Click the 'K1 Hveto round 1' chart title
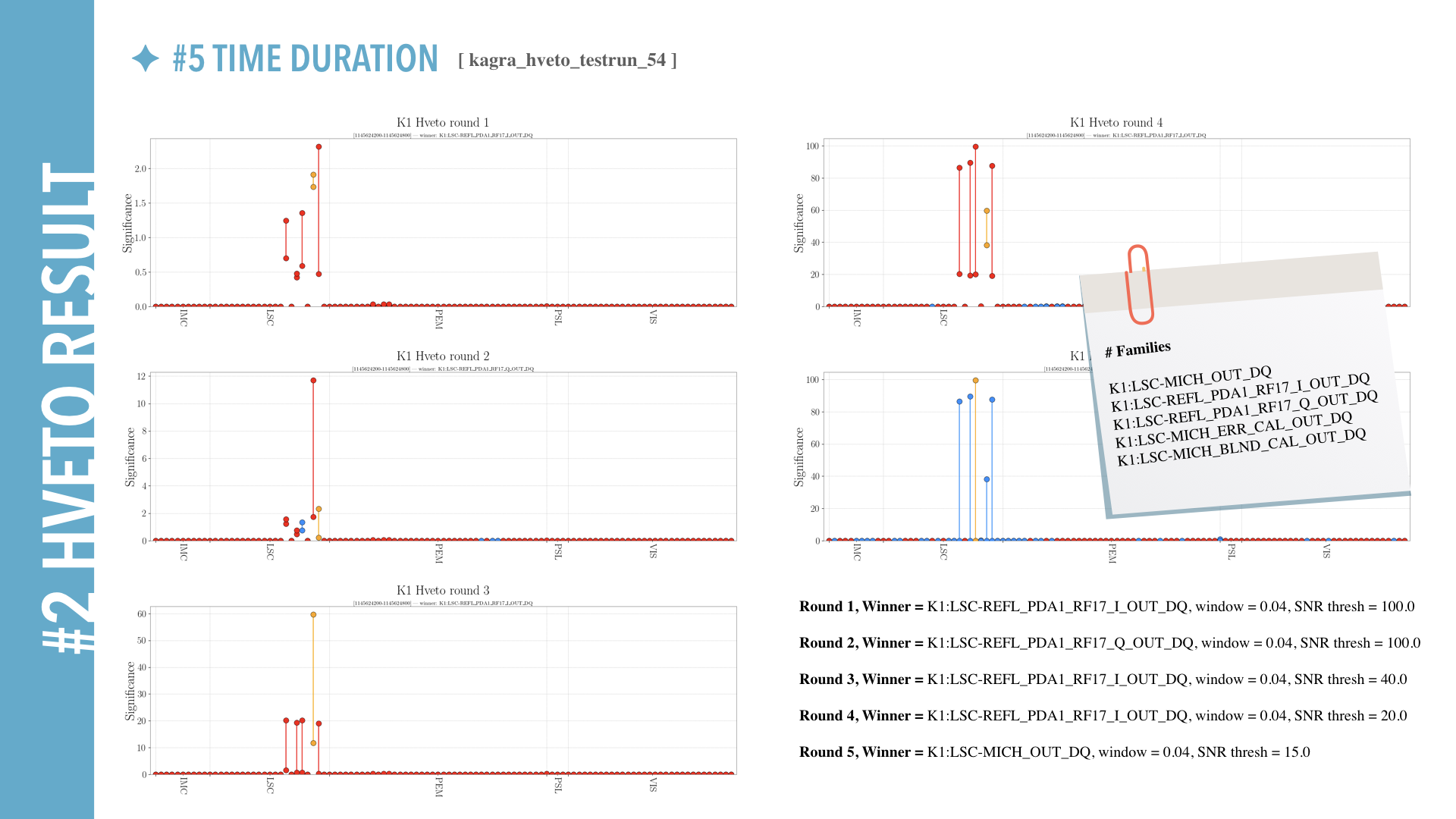This screenshot has width=1456, height=819. click(x=443, y=122)
